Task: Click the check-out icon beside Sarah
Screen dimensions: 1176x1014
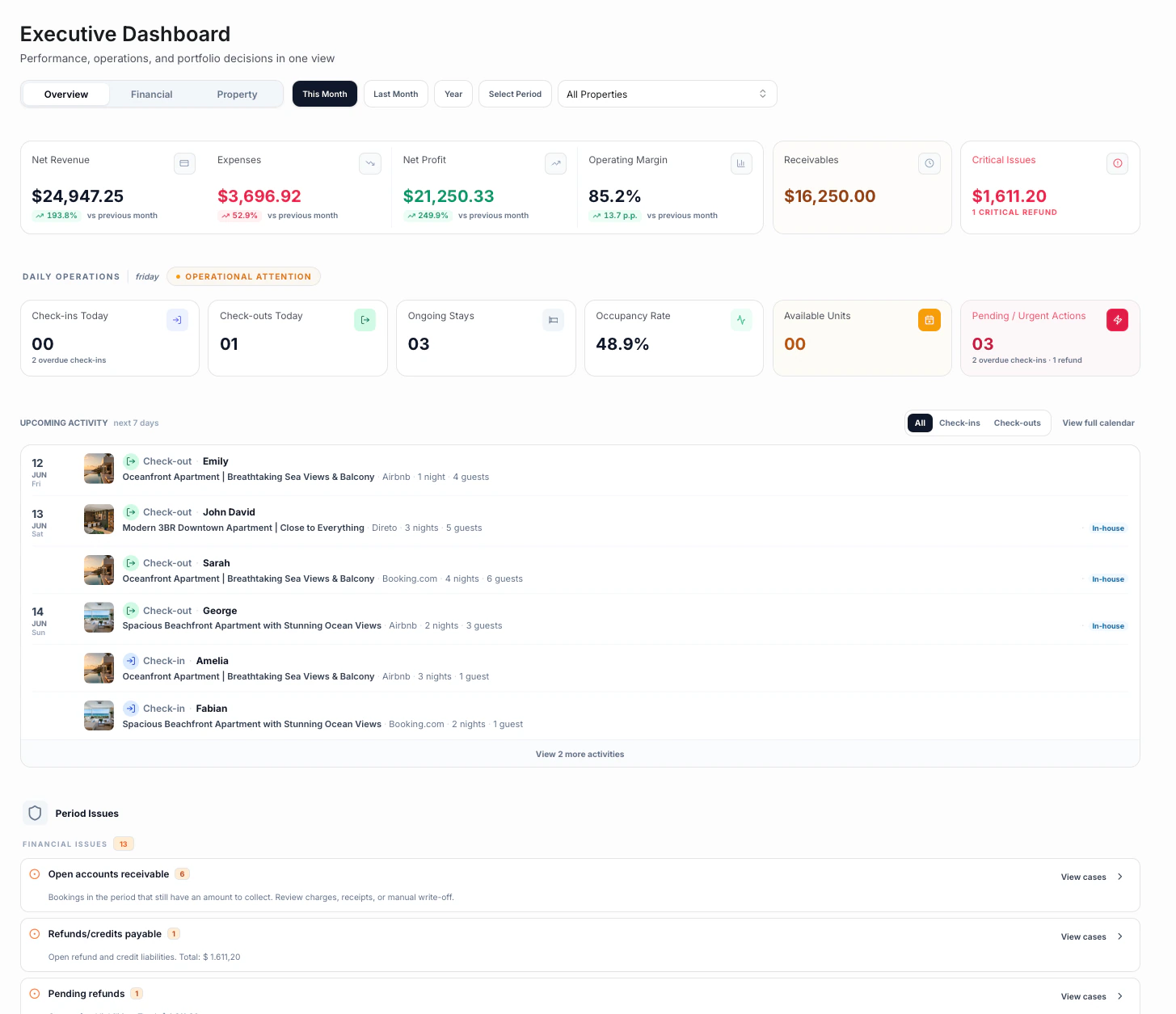Action: point(131,563)
